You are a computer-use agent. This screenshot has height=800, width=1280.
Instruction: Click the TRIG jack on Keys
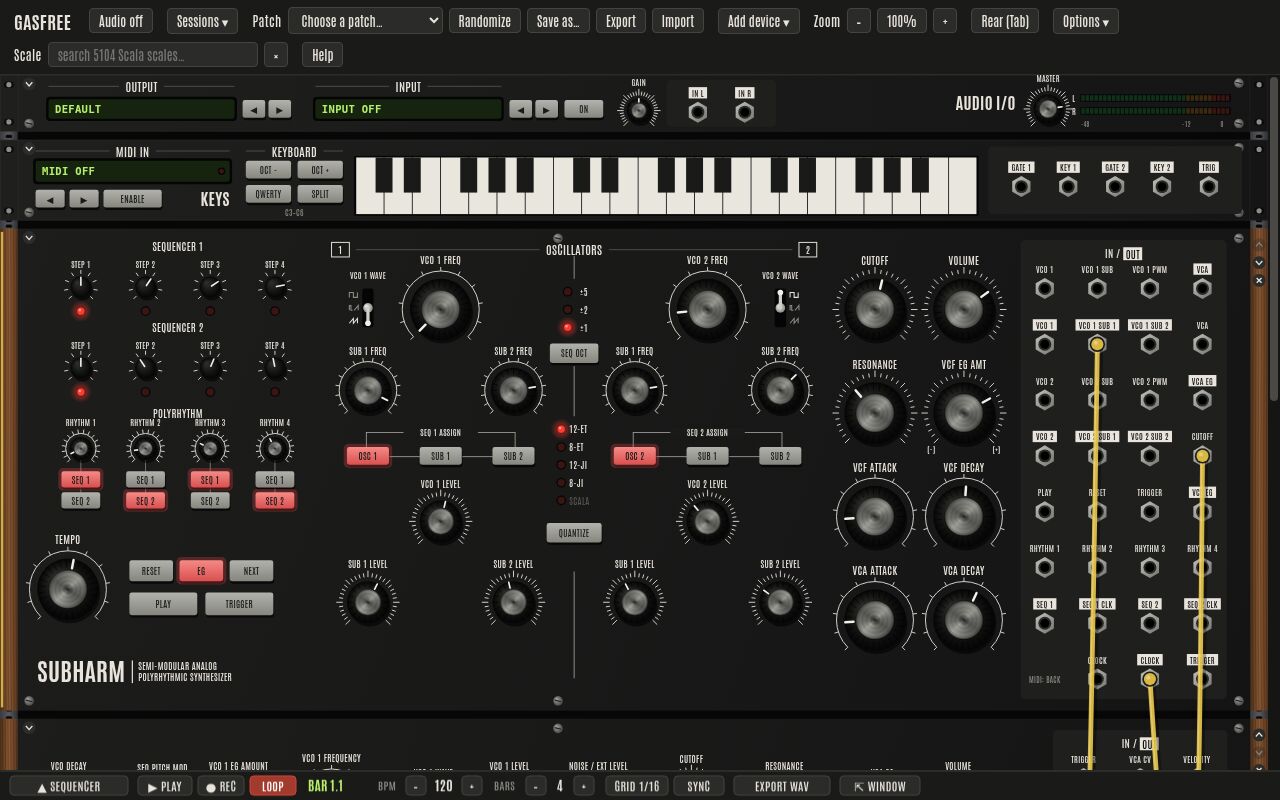tap(1208, 186)
